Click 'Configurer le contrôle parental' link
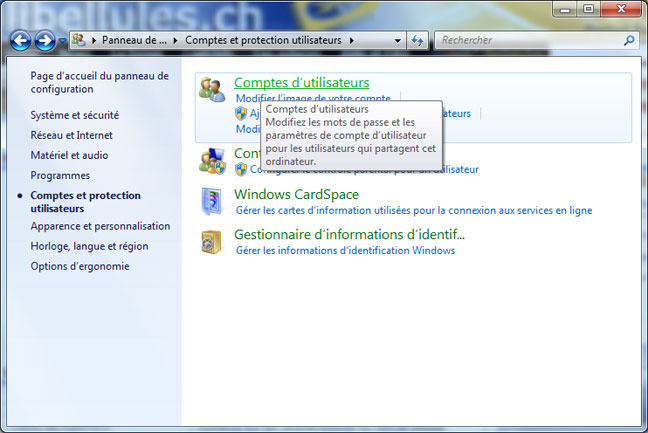The width and height of the screenshot is (648, 433). pyautogui.click(x=364, y=169)
